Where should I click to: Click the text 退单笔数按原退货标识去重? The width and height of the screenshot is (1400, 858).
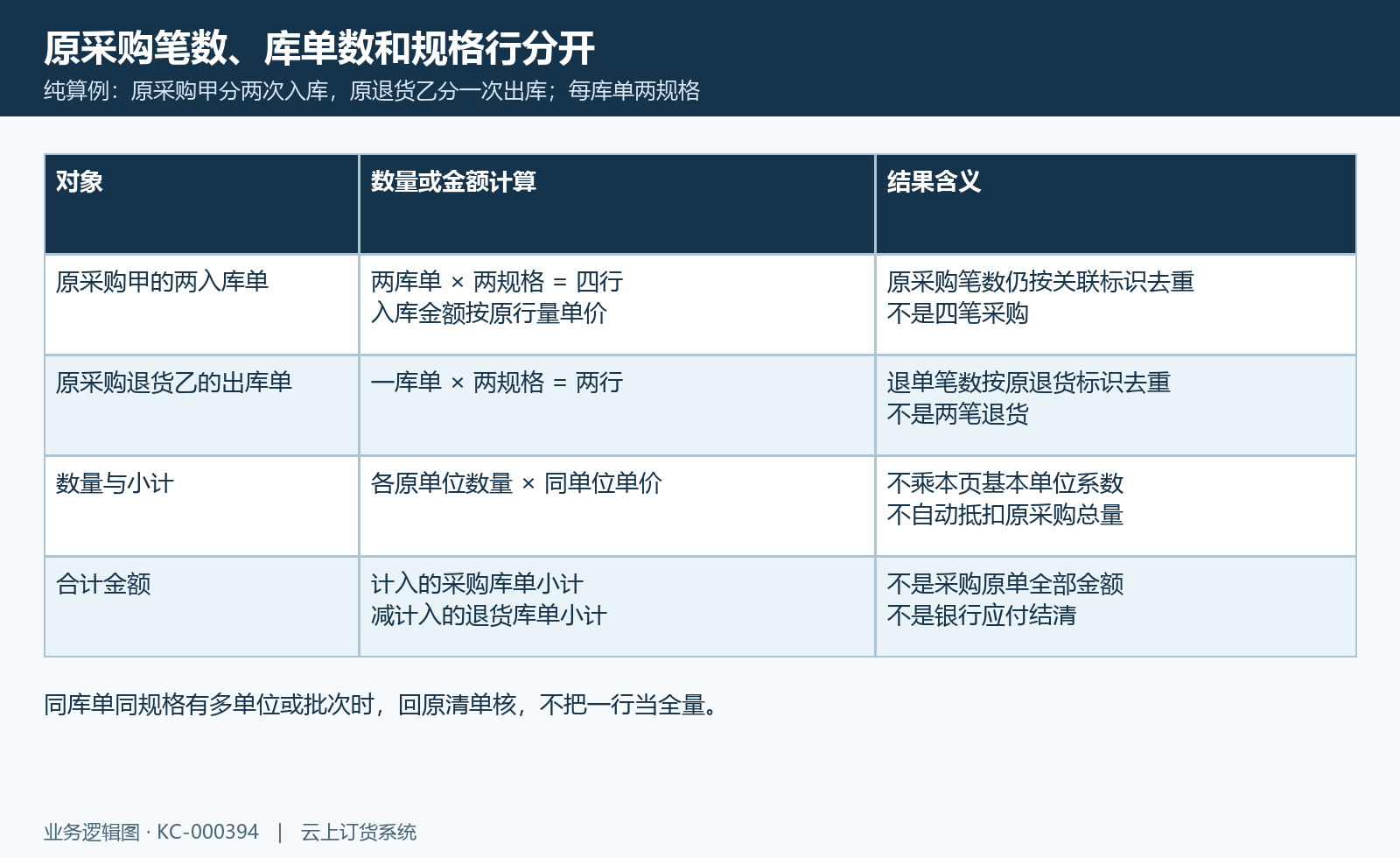[x=1029, y=383]
